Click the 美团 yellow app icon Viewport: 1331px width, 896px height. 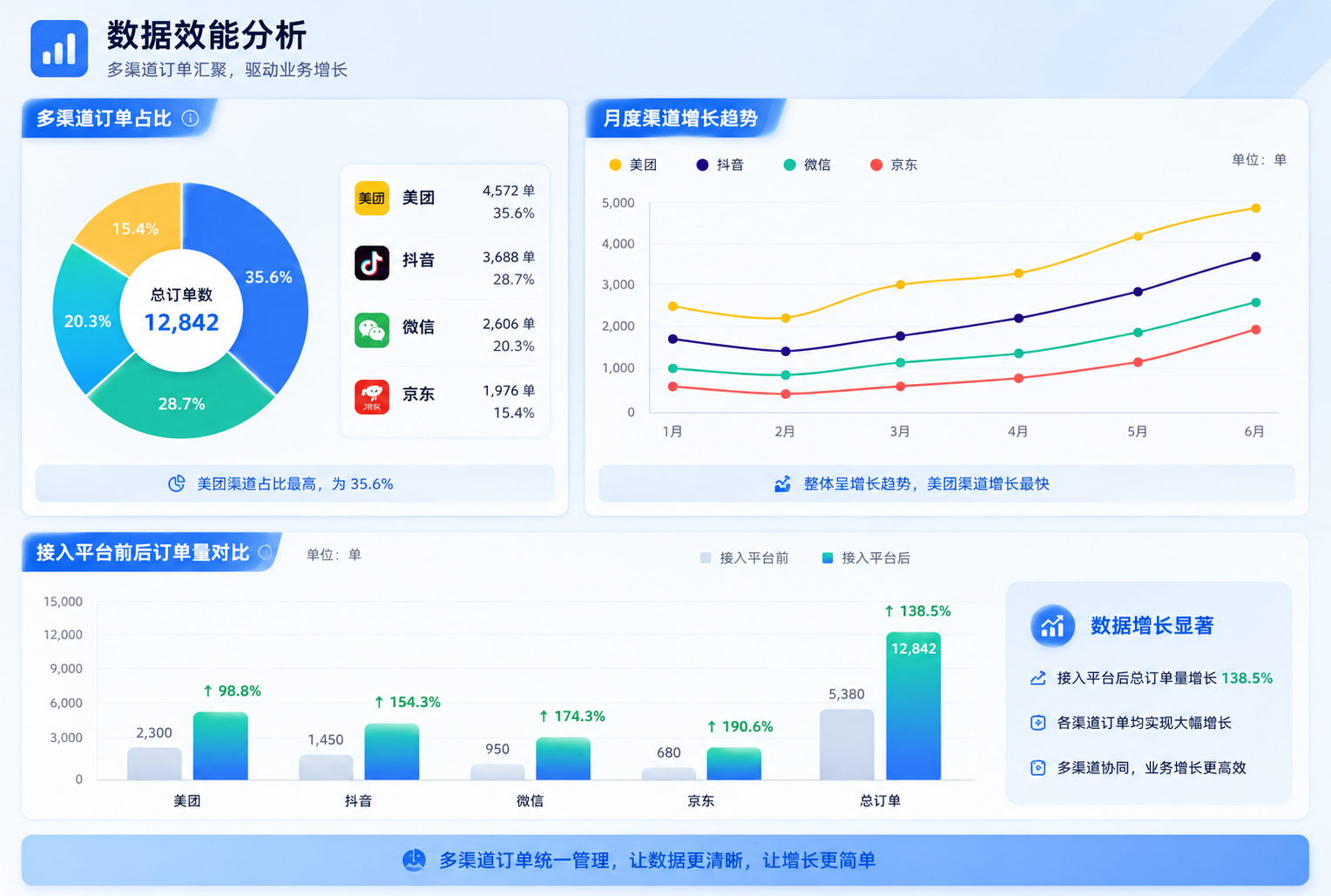coord(372,198)
